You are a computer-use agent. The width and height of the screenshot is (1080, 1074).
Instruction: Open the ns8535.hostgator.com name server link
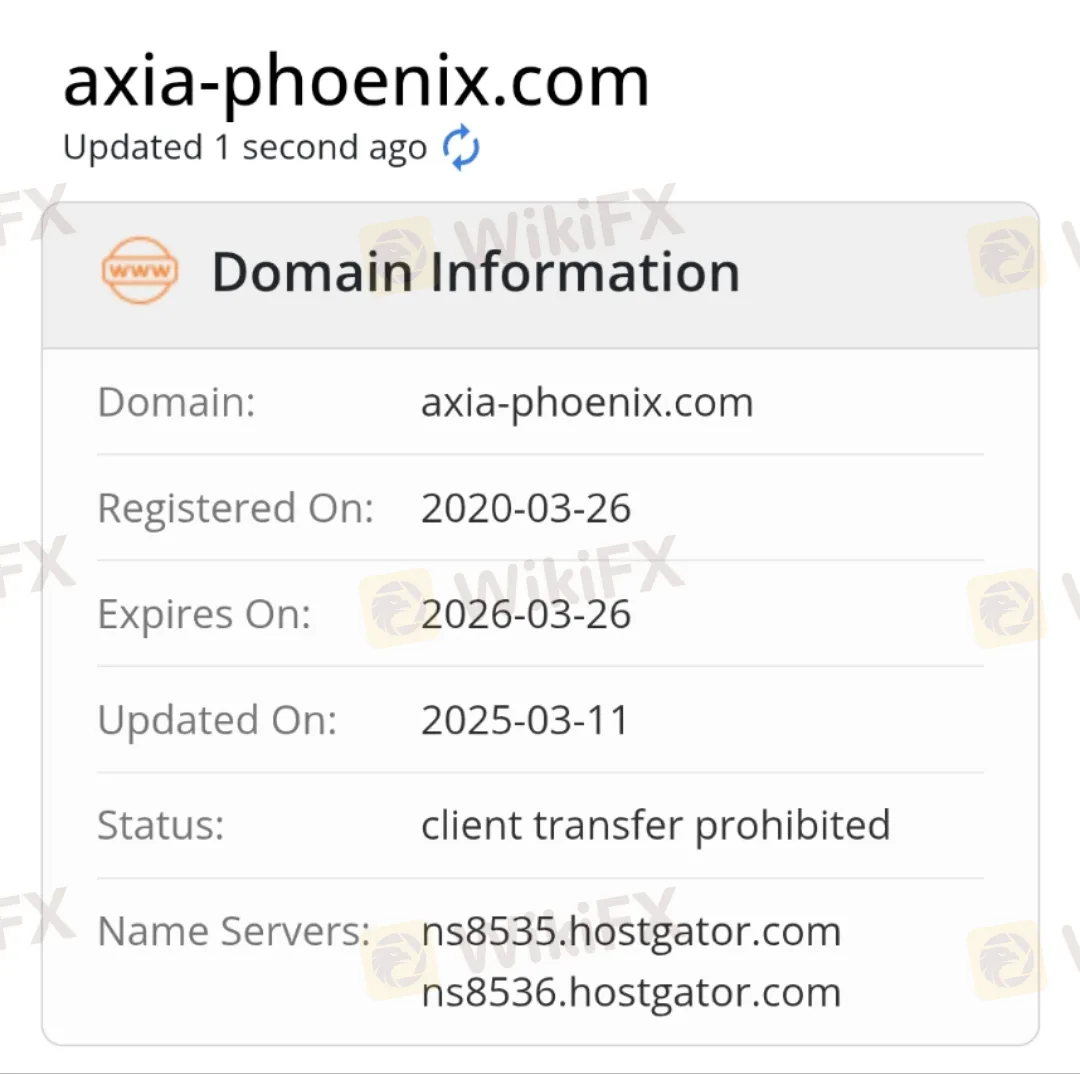coord(631,931)
